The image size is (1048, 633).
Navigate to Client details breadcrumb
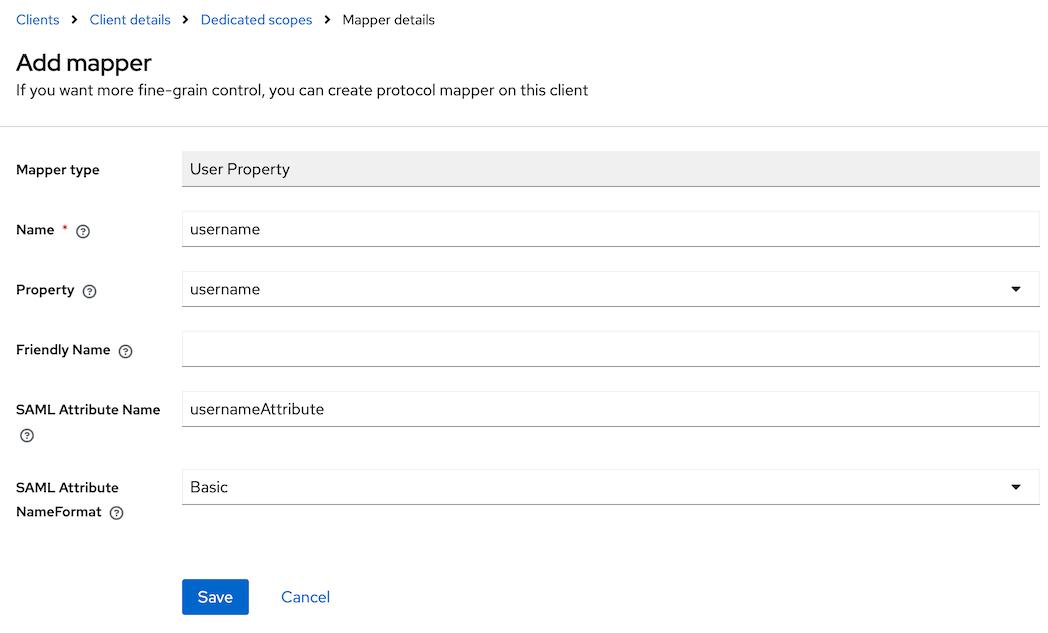pos(130,20)
